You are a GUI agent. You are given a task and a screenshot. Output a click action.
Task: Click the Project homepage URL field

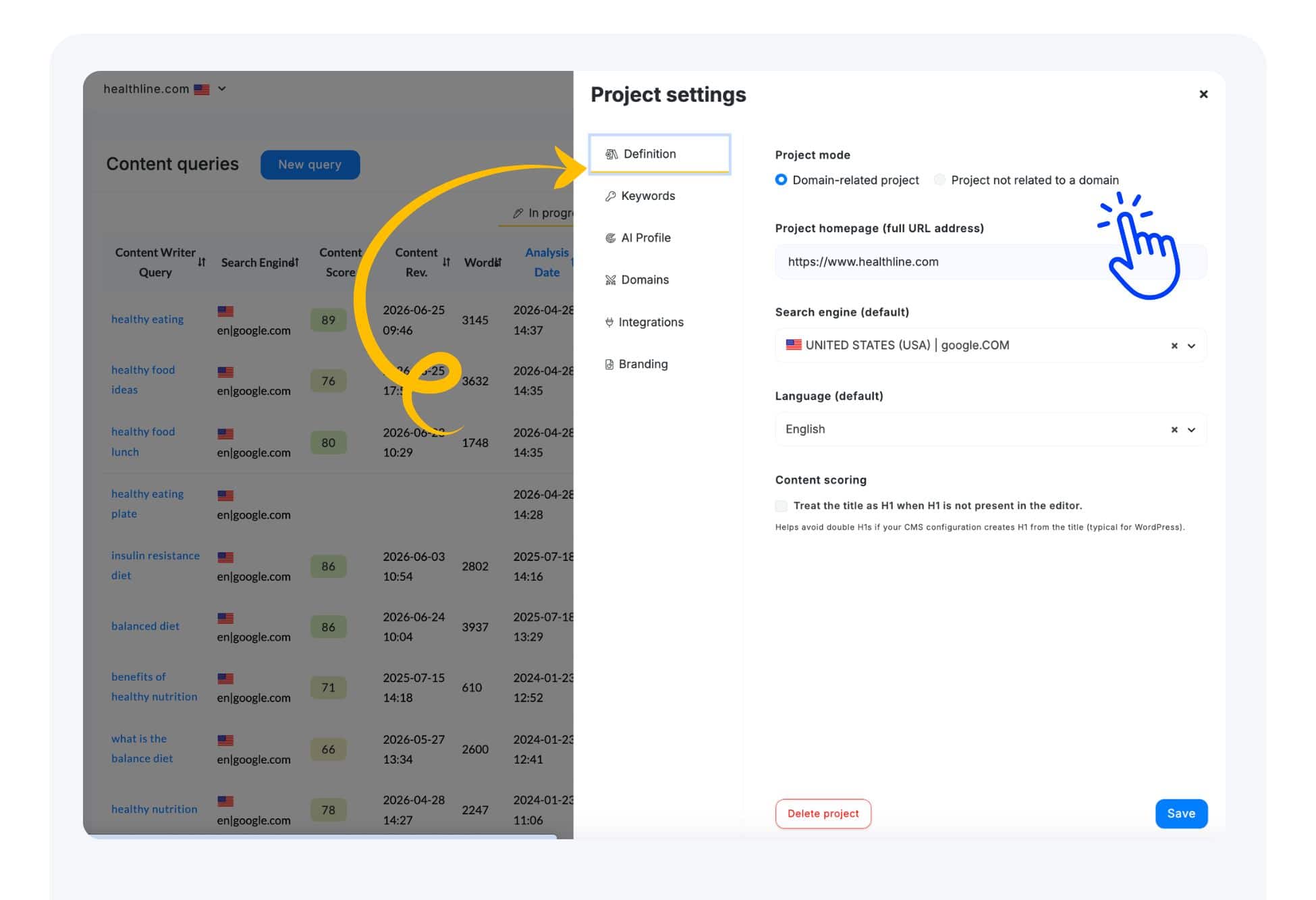[991, 261]
